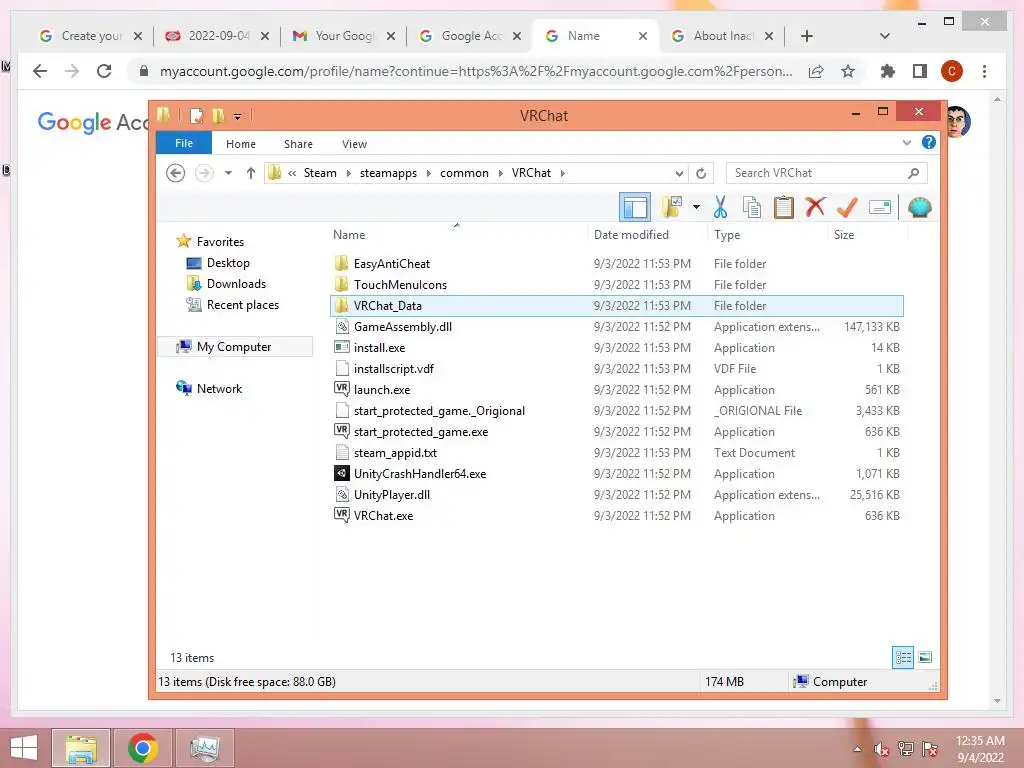Open dropdown arrow next to folder options icon
1024x768 pixels.
pos(696,208)
